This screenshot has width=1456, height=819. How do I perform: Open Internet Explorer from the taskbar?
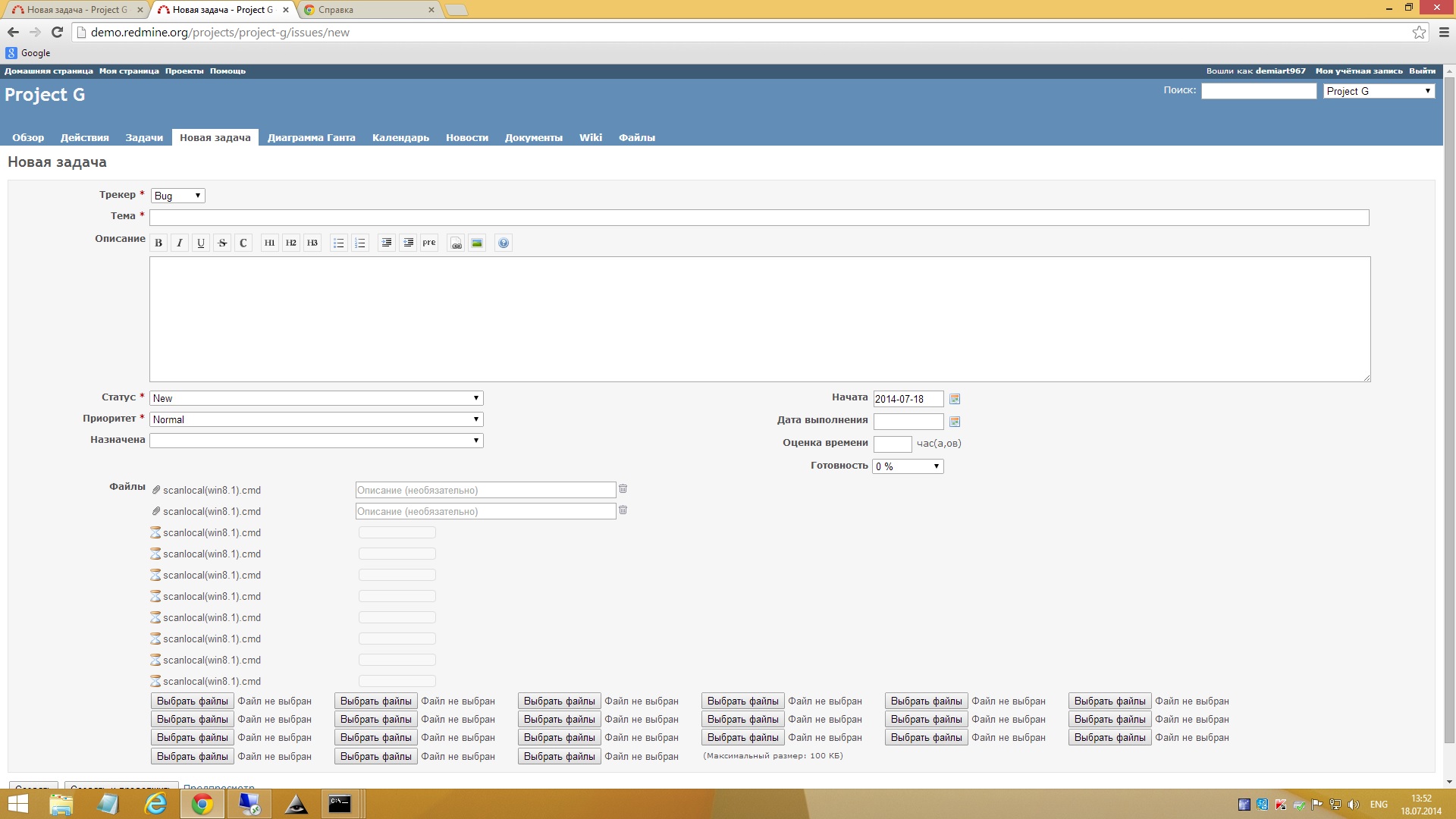click(x=155, y=804)
